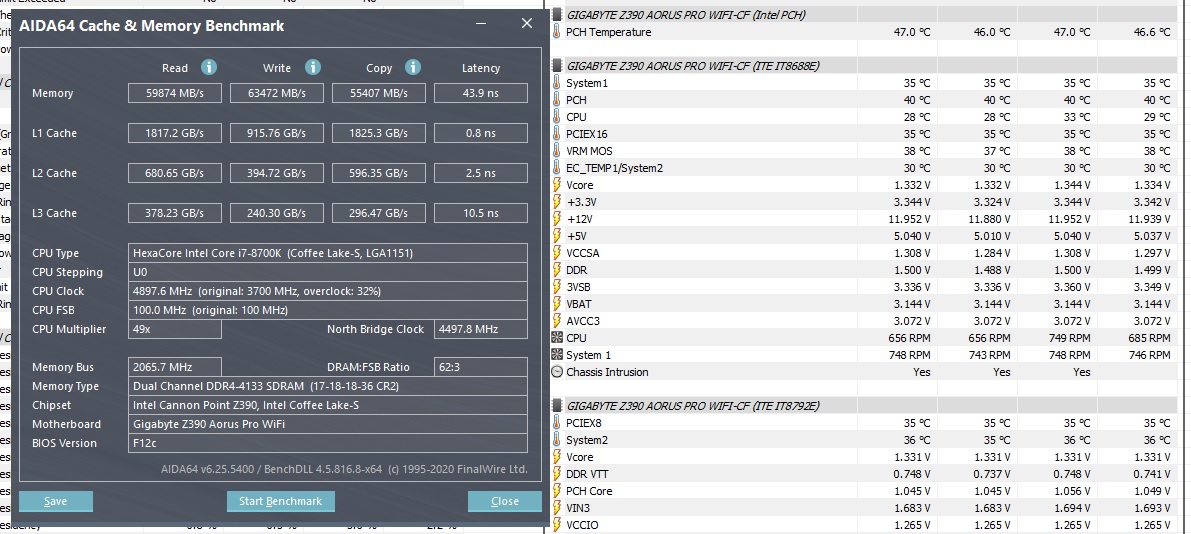Select the Memory Read 59874 MB/s field
This screenshot has height=534, width=1191.
[175, 93]
